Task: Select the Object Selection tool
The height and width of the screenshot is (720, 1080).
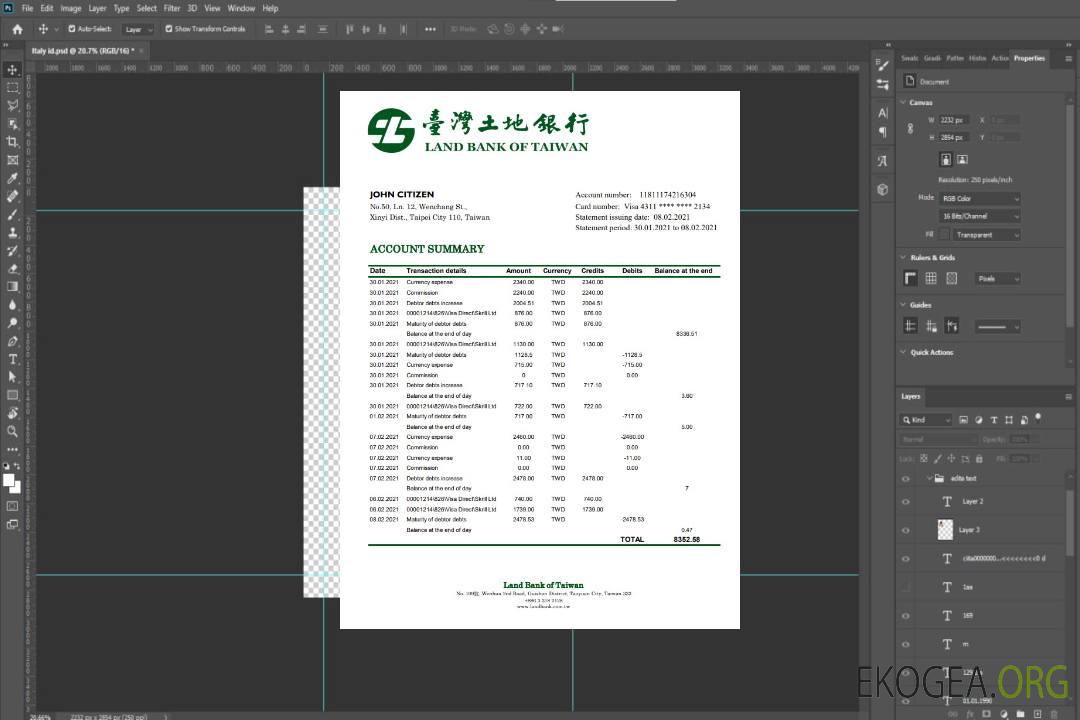Action: click(12, 124)
